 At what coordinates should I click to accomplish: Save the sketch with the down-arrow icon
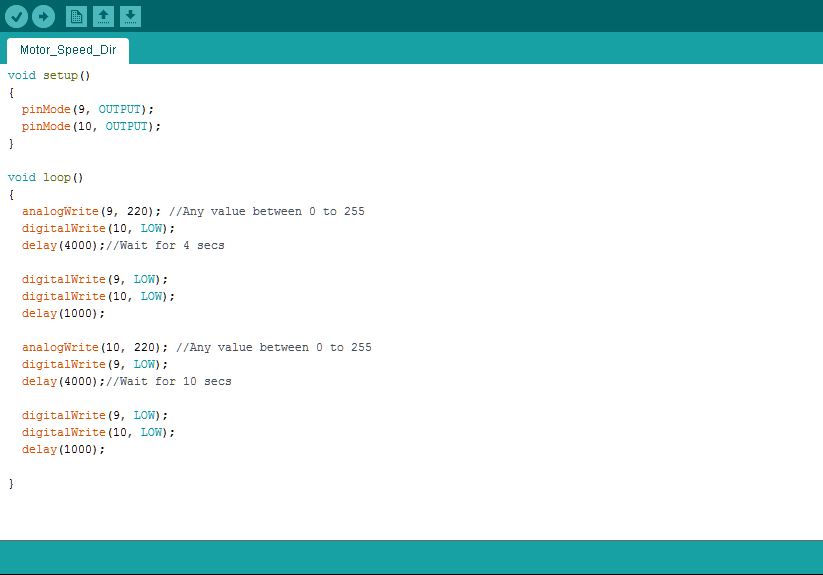pos(130,16)
